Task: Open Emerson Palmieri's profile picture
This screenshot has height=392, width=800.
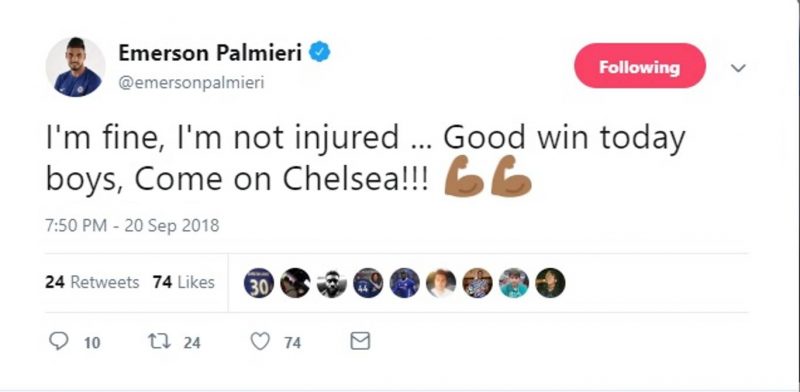Action: (76, 67)
